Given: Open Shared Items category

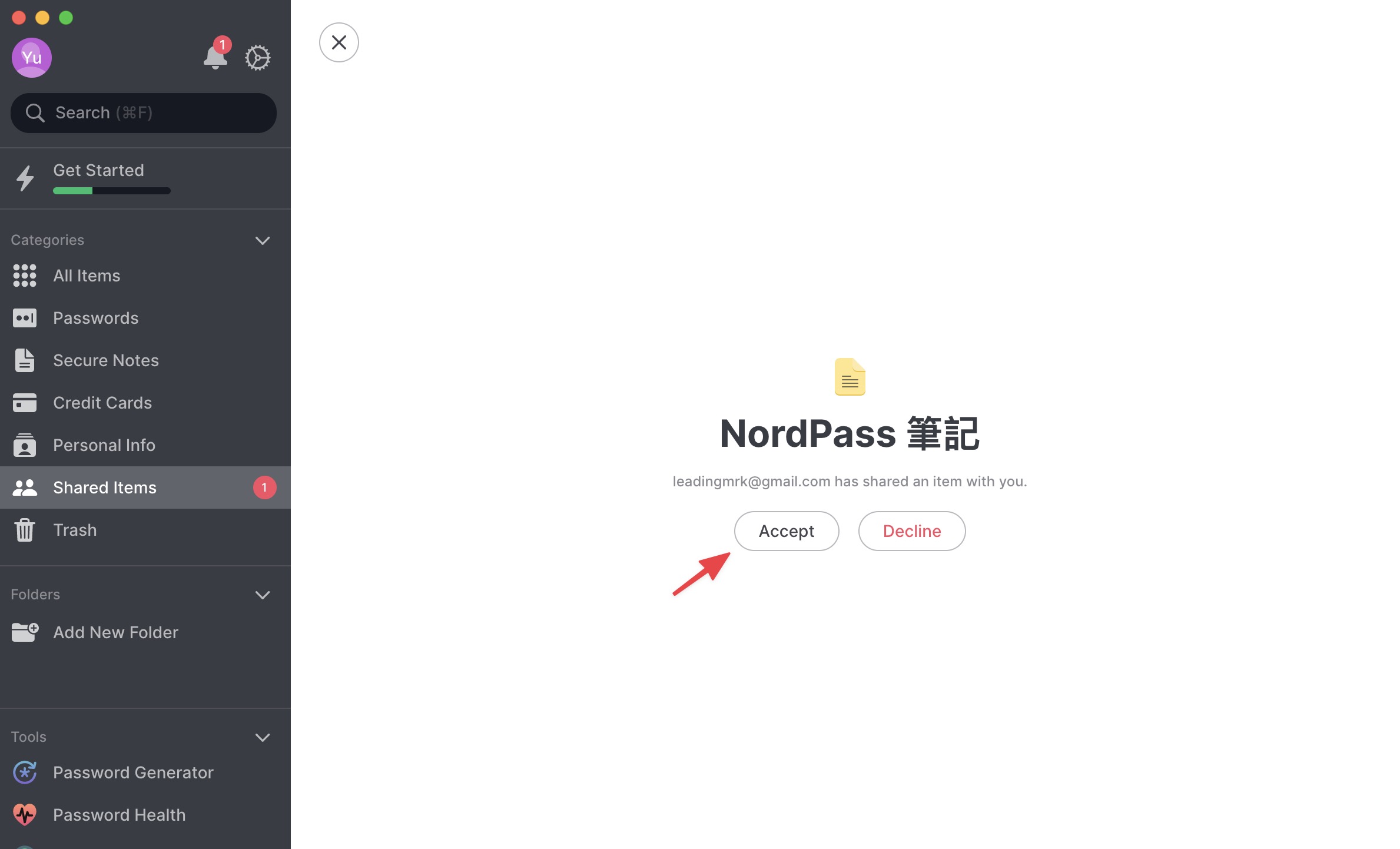Looking at the screenshot, I should (x=145, y=487).
